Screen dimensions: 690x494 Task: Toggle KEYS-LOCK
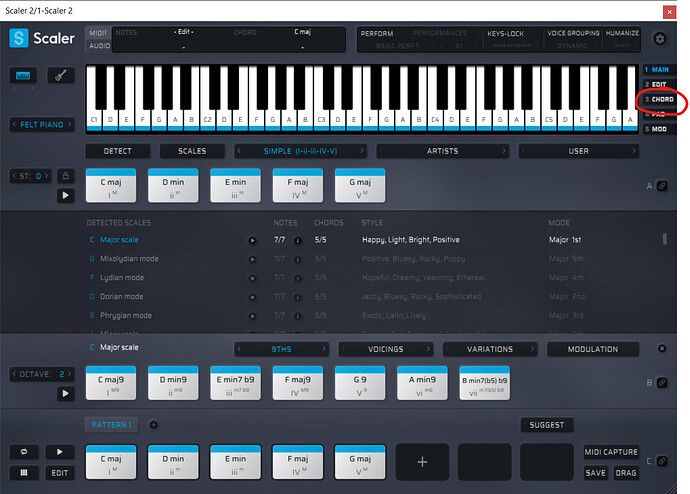point(505,33)
